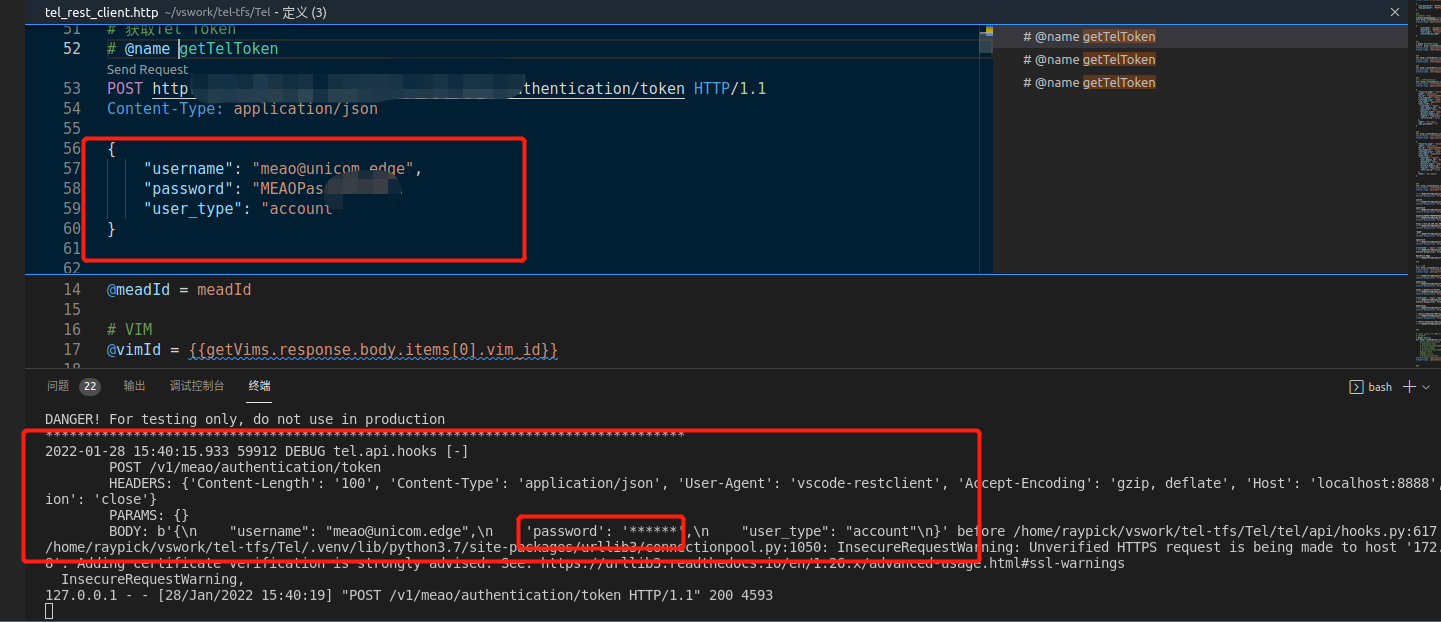Click the problems count badge showing 22

coord(89,385)
